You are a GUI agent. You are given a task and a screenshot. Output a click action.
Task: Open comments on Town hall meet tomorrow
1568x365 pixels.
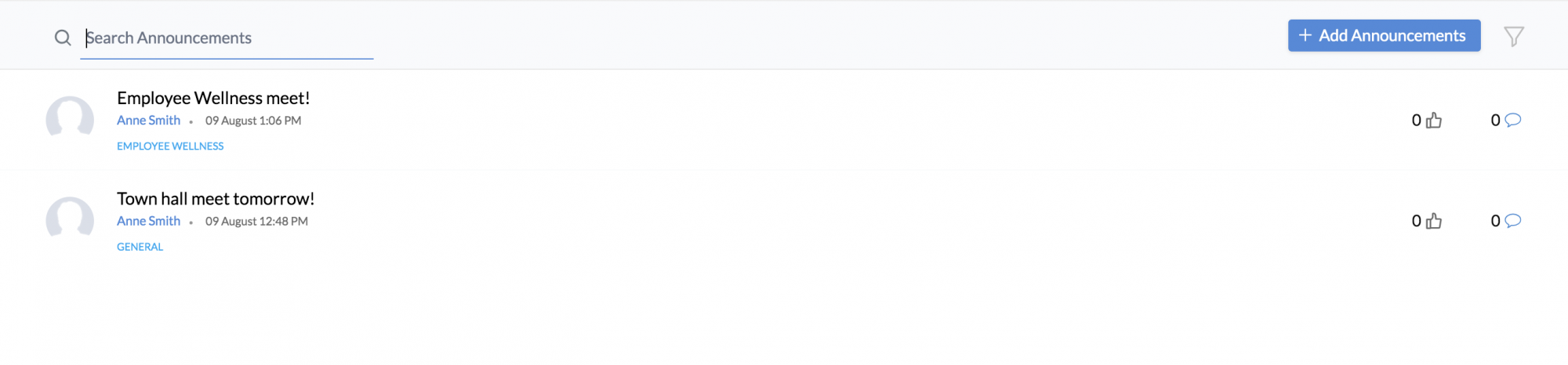tap(1513, 221)
